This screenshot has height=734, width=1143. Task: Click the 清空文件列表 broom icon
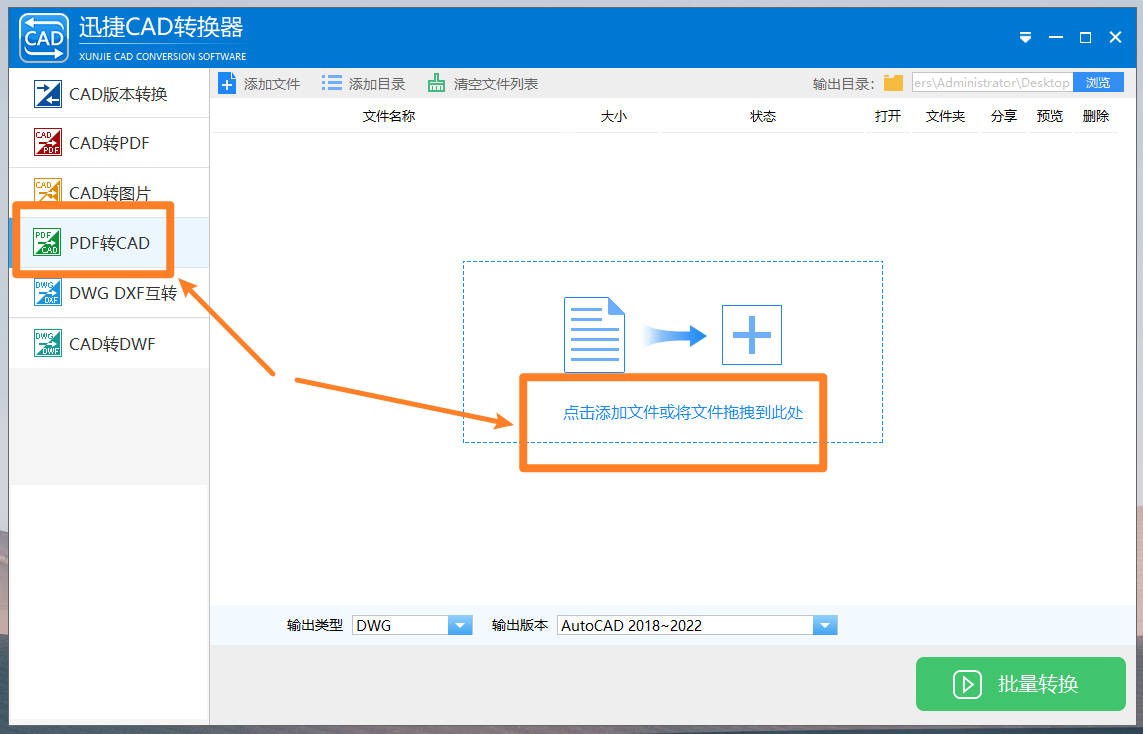pos(436,83)
